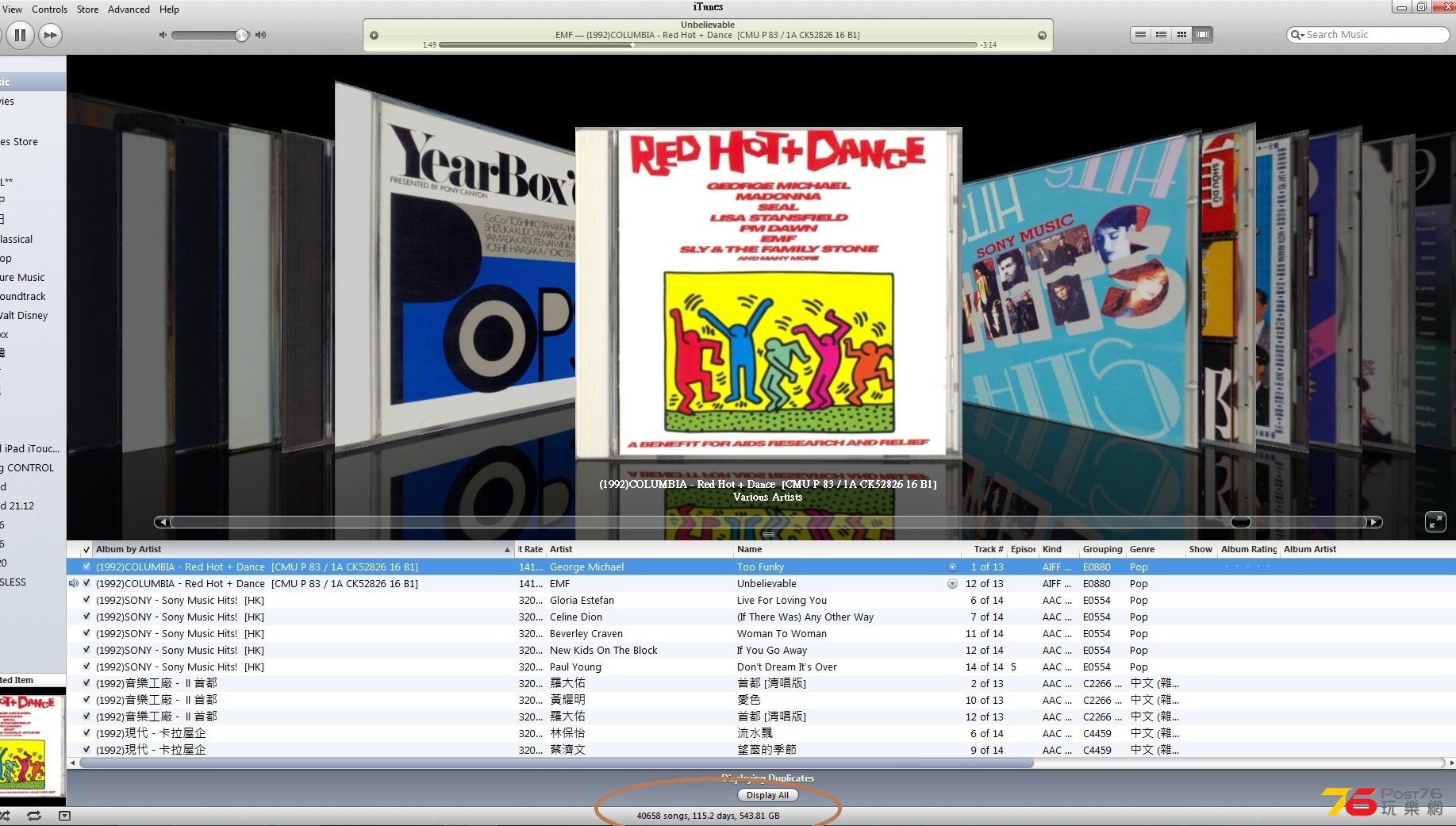Uncheck the 蔡濟文 track checkbox

click(x=86, y=750)
